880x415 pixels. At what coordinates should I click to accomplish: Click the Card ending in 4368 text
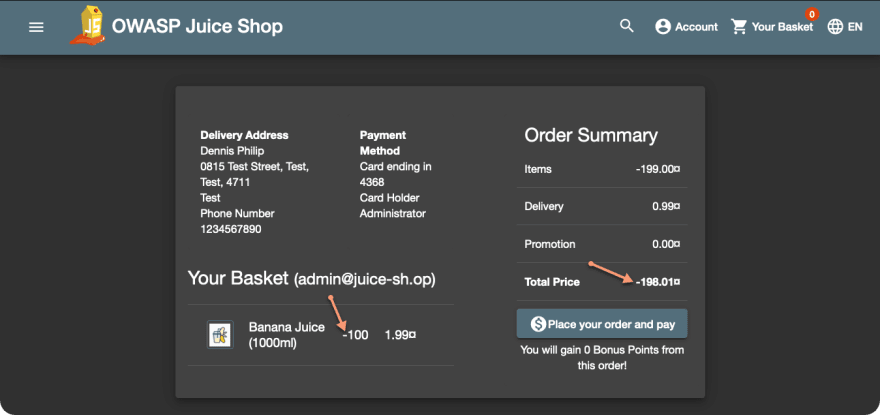tap(395, 174)
